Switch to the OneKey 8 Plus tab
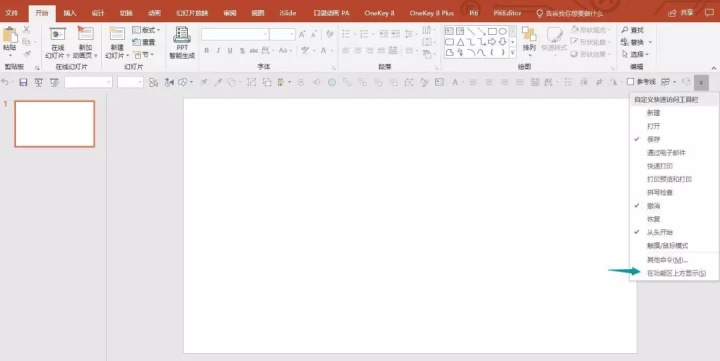The height and width of the screenshot is (361, 720). 432,13
